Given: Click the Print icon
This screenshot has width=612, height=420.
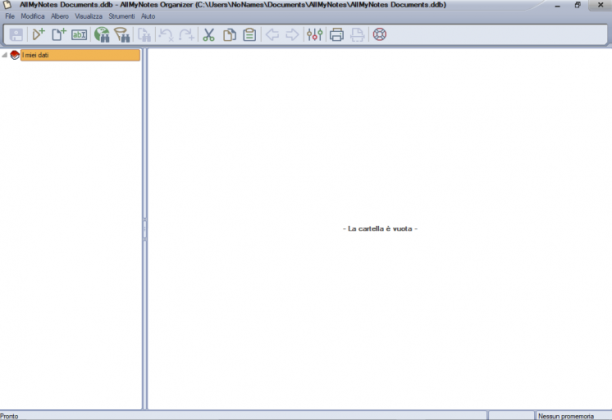Looking at the screenshot, I should click(x=337, y=35).
